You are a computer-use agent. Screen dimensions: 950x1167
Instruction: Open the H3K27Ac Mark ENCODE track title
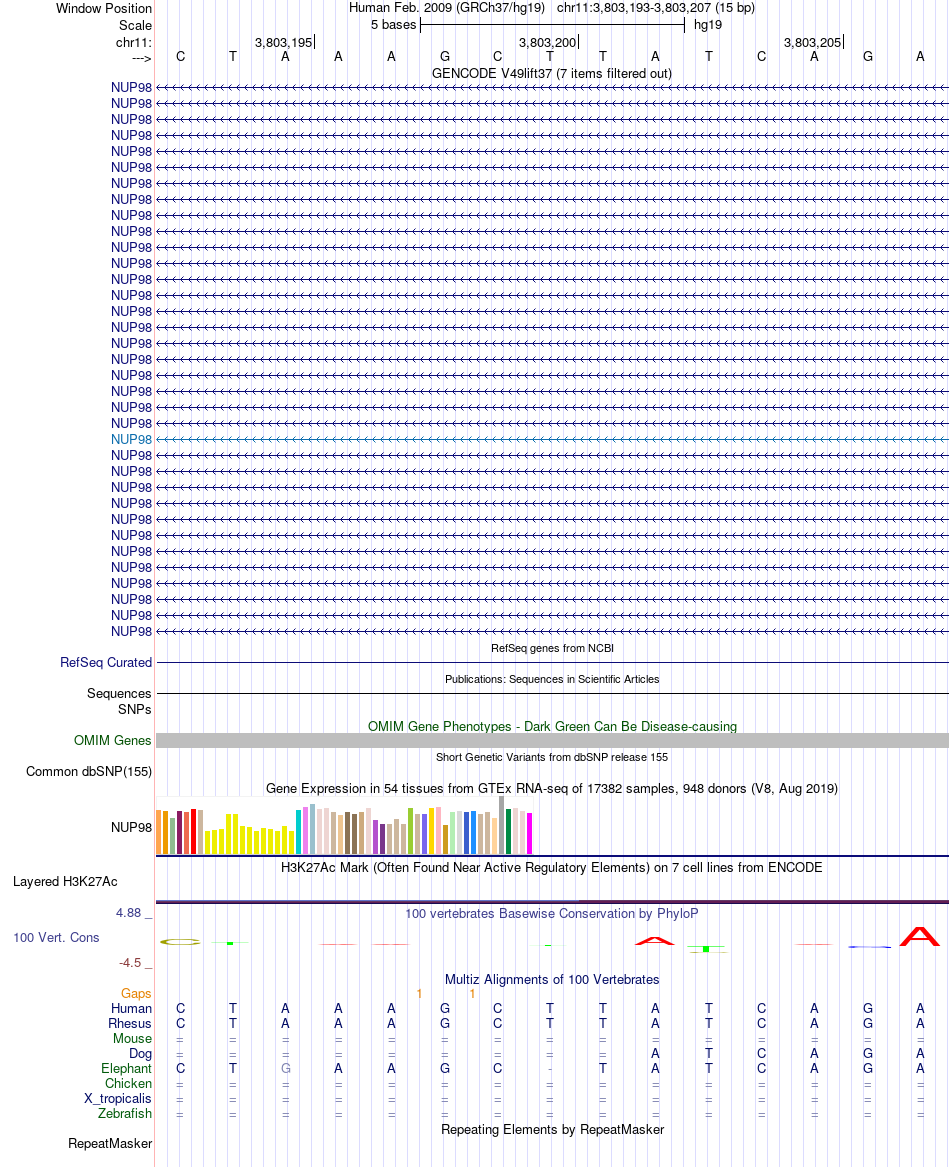click(x=552, y=868)
